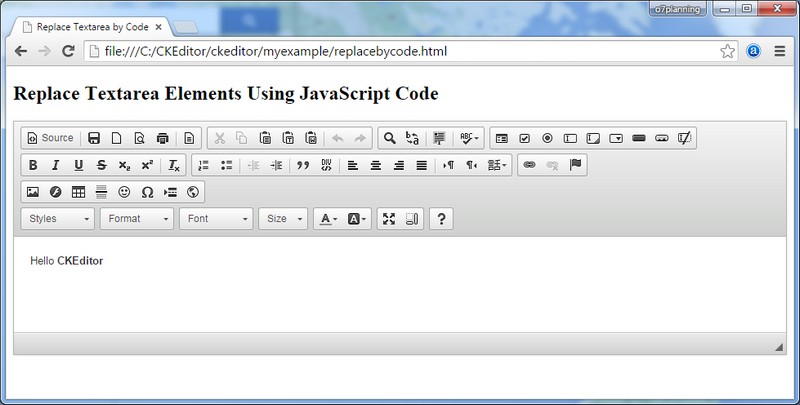800x405 pixels.
Task: Click the Copy icon
Action: 242,138
